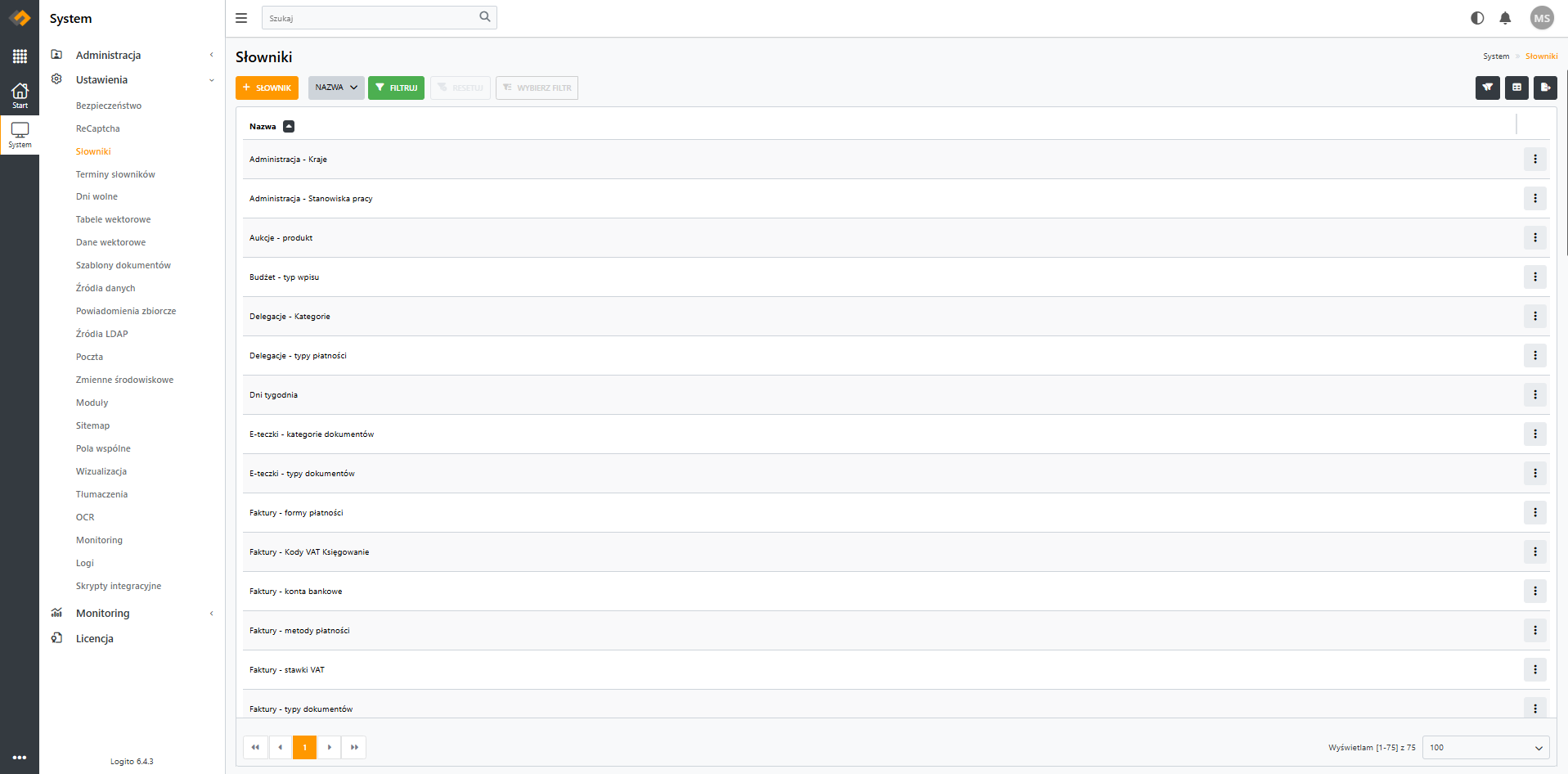Open the apps grid icon in sidebar
The image size is (1568, 774).
point(20,56)
